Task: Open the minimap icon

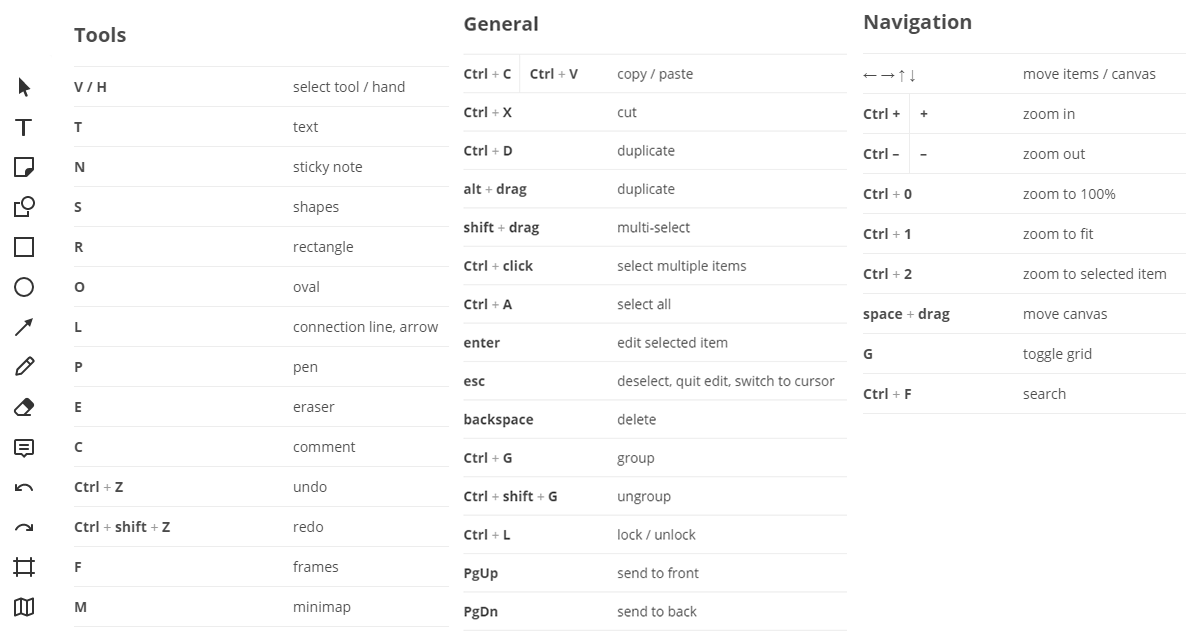Action: point(24,607)
